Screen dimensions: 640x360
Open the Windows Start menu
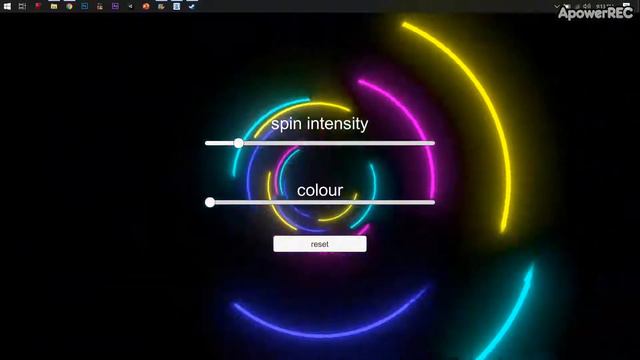pos(7,6)
